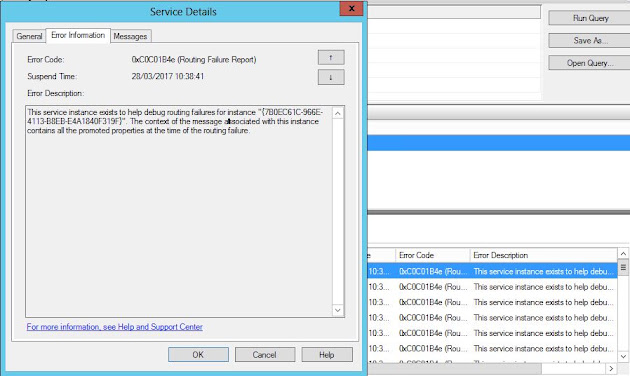This screenshot has height=376, width=630.
Task: Click the results list vertical scrollbar thumb
Action: (623, 267)
